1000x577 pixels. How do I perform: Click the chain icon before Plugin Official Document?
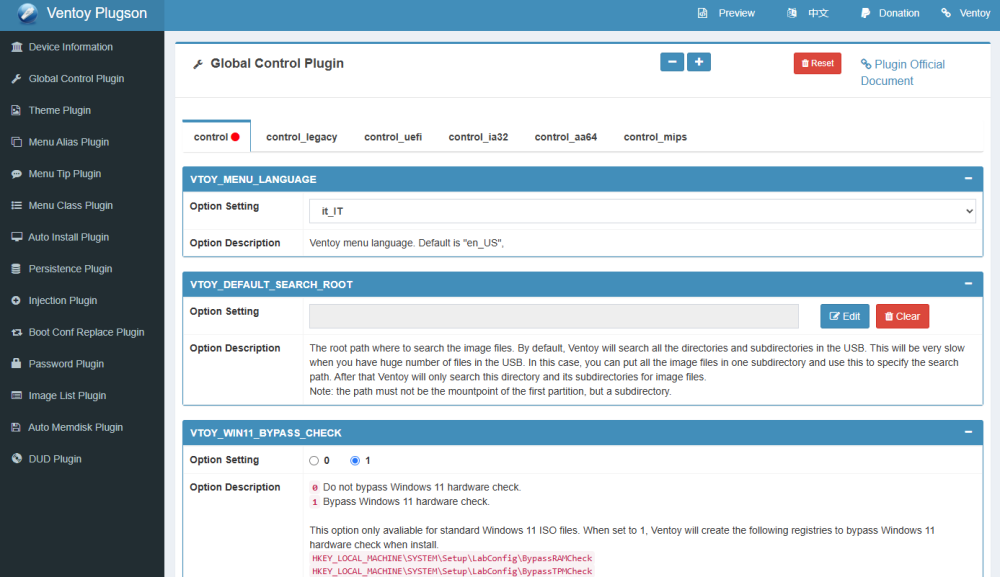(x=866, y=64)
